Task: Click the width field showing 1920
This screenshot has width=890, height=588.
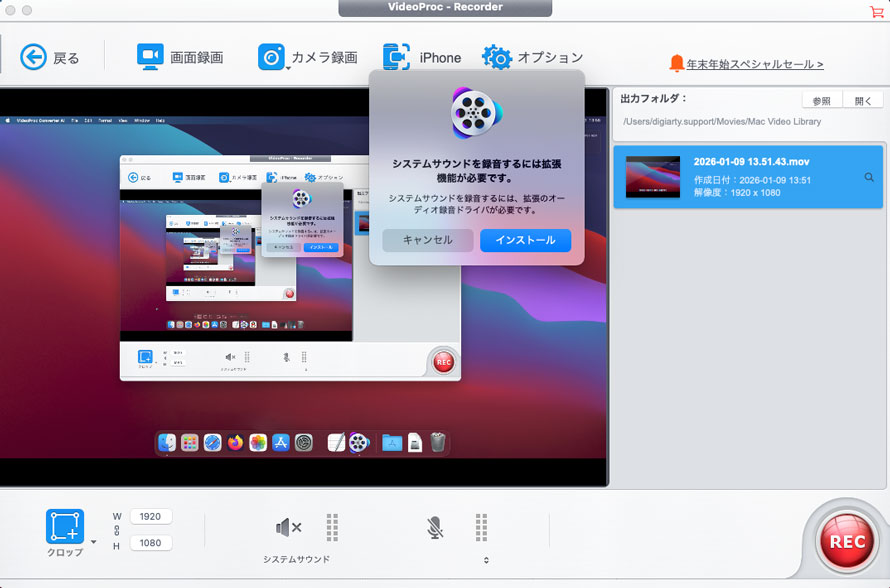Action: coord(150,517)
